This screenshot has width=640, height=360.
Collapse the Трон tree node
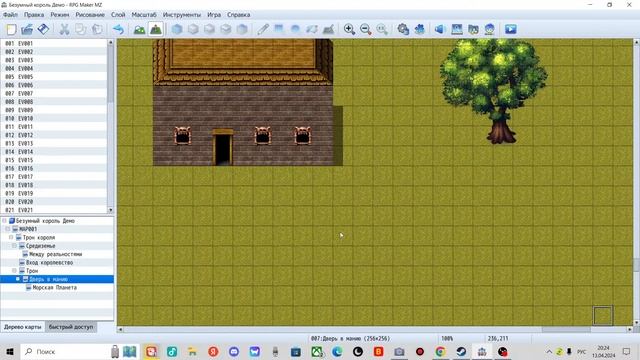tap(14, 271)
